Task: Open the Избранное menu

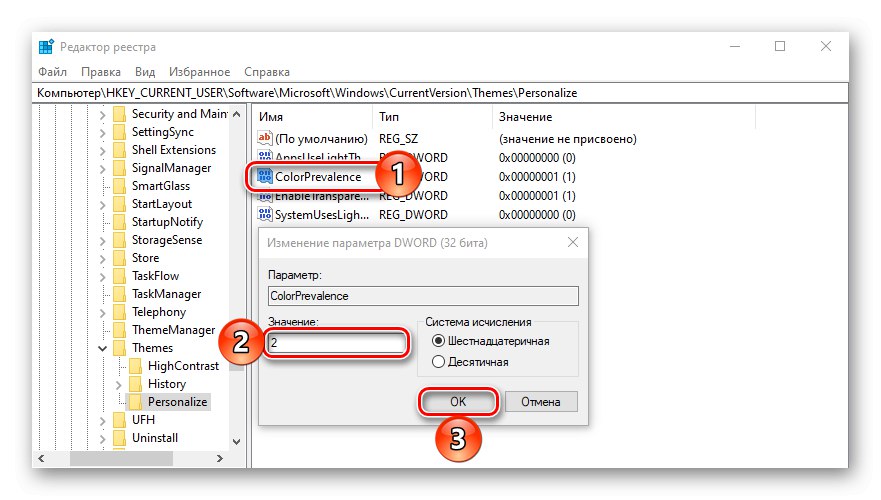Action: [199, 72]
